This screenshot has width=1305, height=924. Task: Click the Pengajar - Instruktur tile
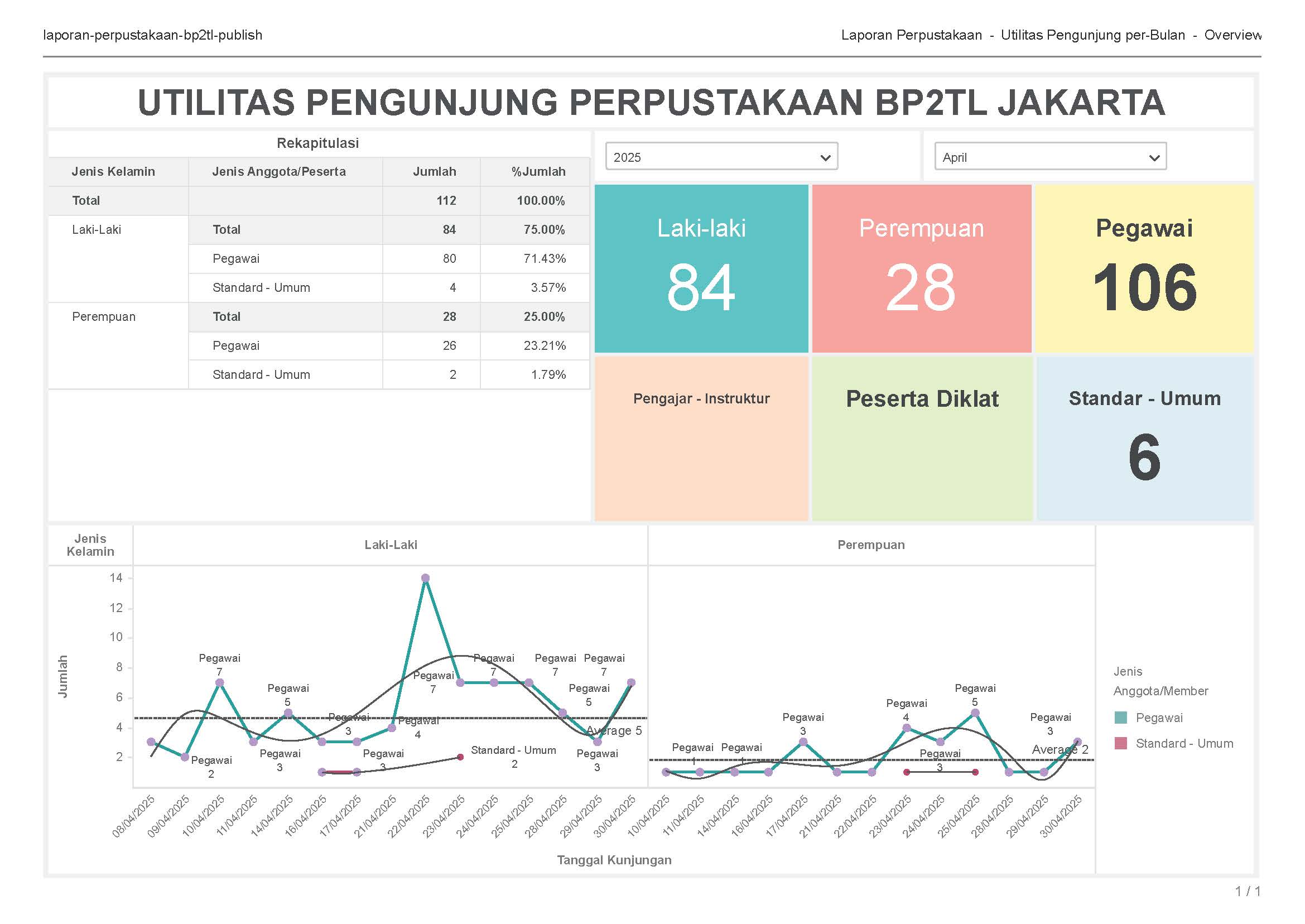pyautogui.click(x=701, y=437)
